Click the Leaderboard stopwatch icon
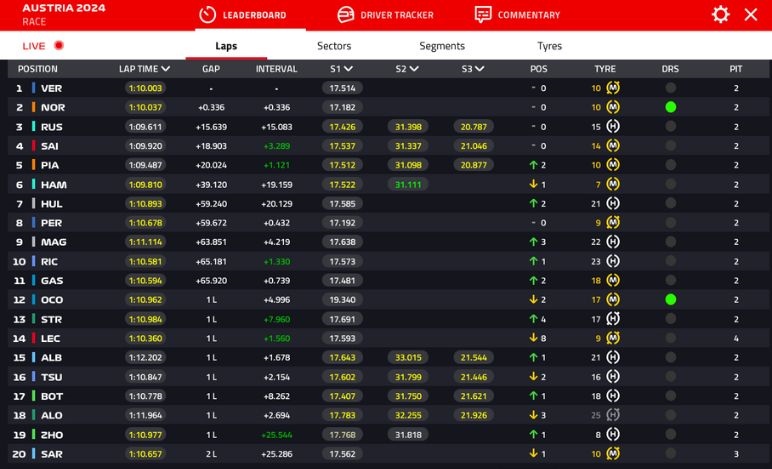This screenshot has width=772, height=469. click(x=207, y=15)
